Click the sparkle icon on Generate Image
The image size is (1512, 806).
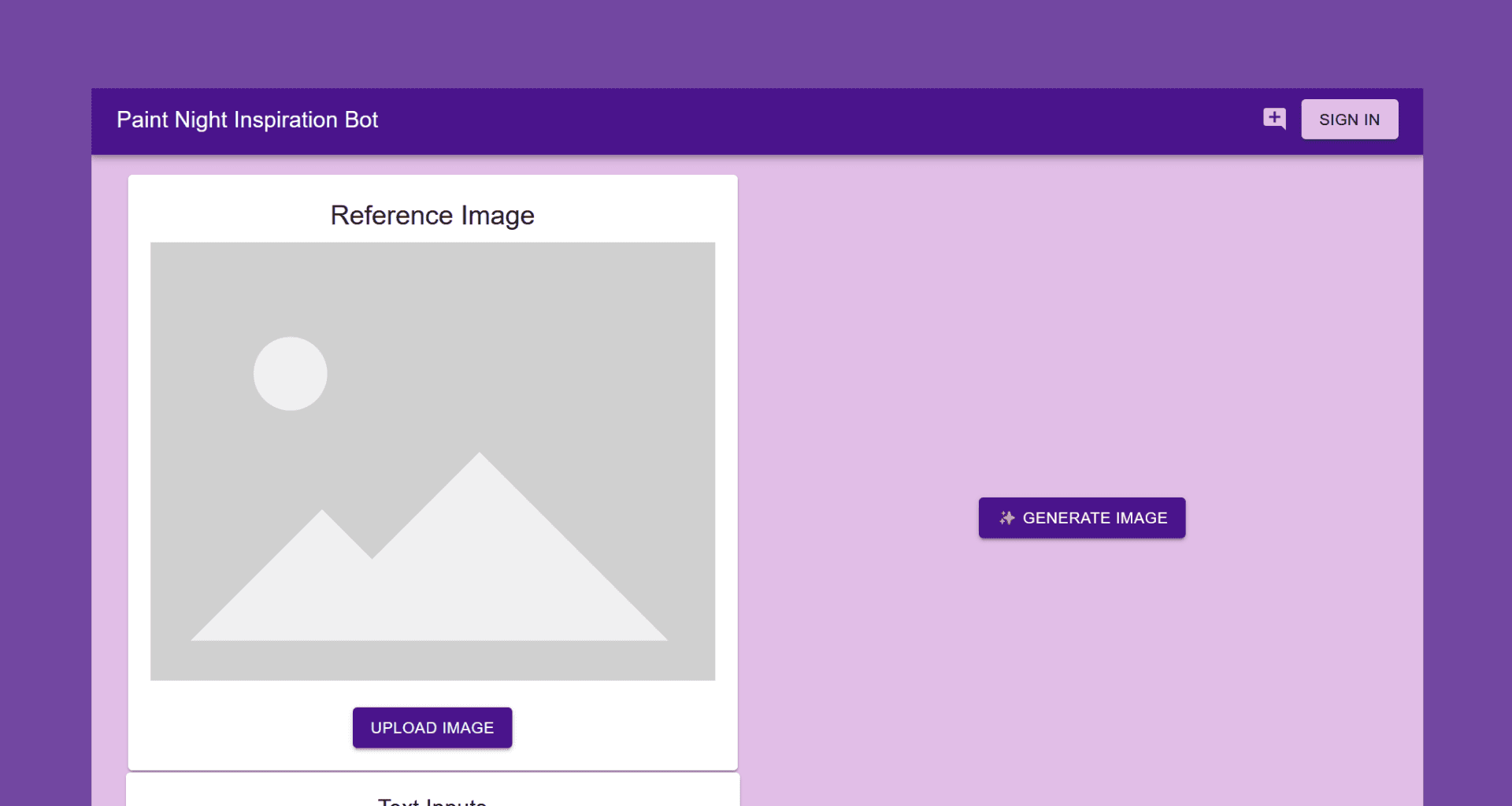[x=1006, y=518]
